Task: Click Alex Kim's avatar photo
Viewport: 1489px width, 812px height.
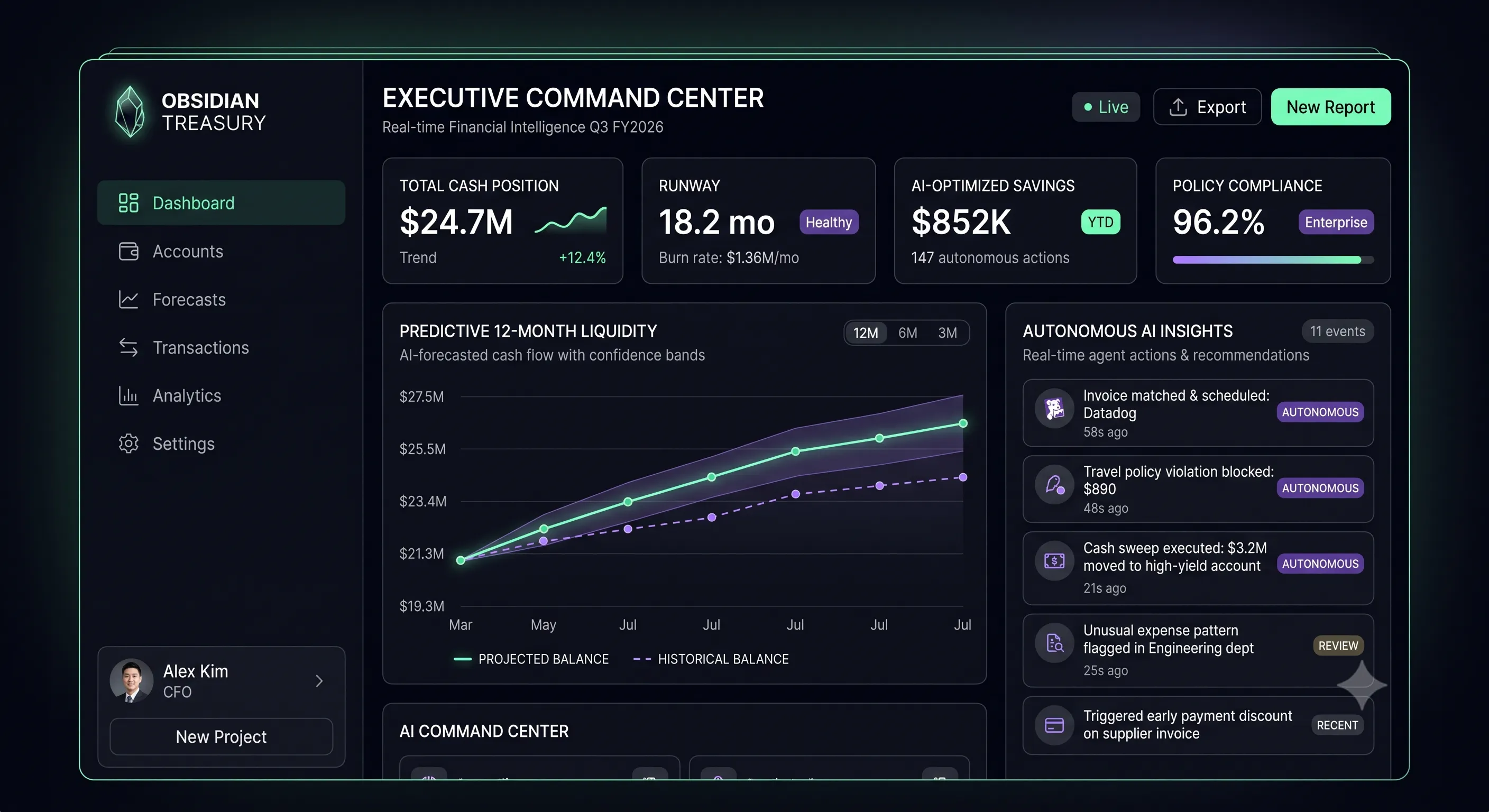Action: coord(131,680)
